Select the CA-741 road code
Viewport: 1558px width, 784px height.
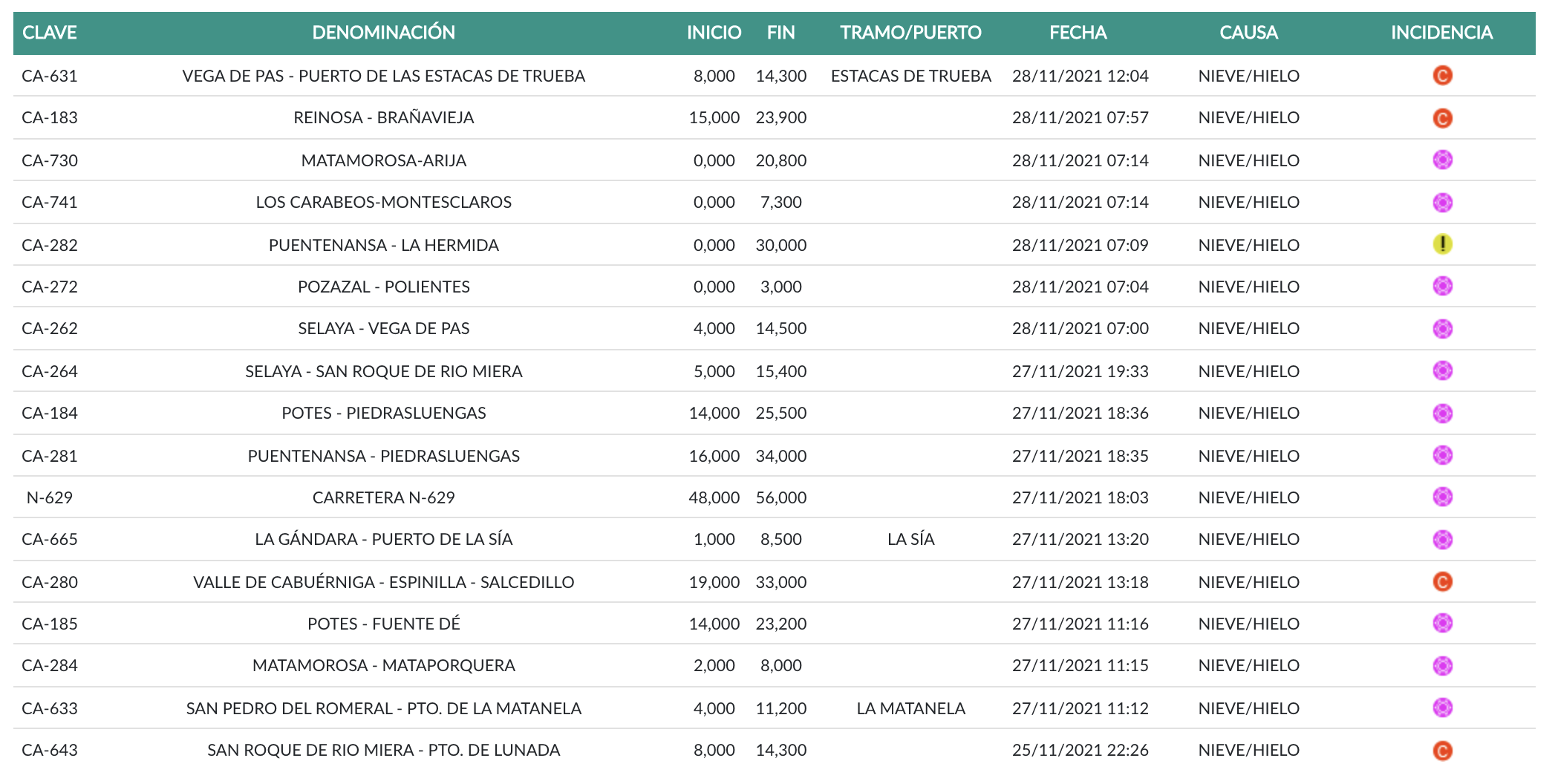[50, 203]
